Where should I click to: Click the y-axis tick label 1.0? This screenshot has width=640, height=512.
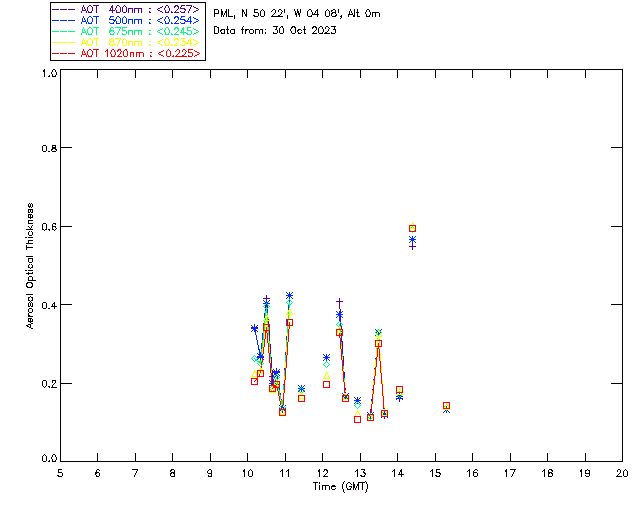point(49,73)
